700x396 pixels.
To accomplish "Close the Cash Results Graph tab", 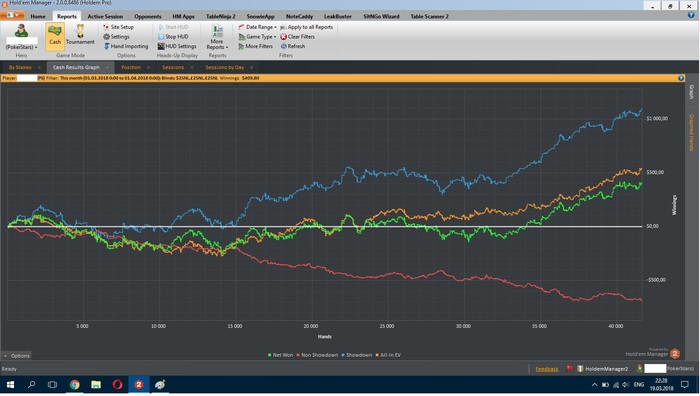I will (x=107, y=67).
